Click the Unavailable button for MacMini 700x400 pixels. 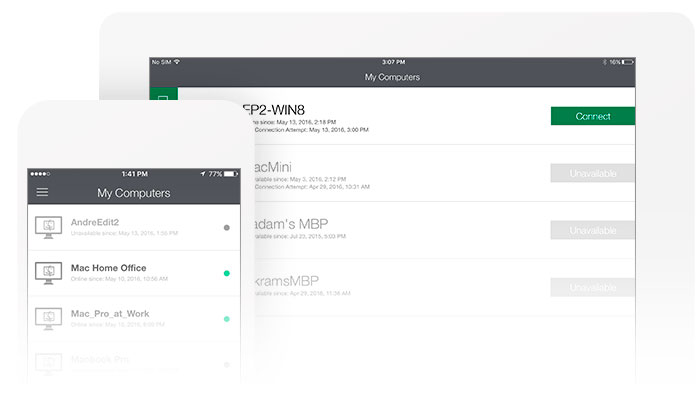pyautogui.click(x=592, y=173)
